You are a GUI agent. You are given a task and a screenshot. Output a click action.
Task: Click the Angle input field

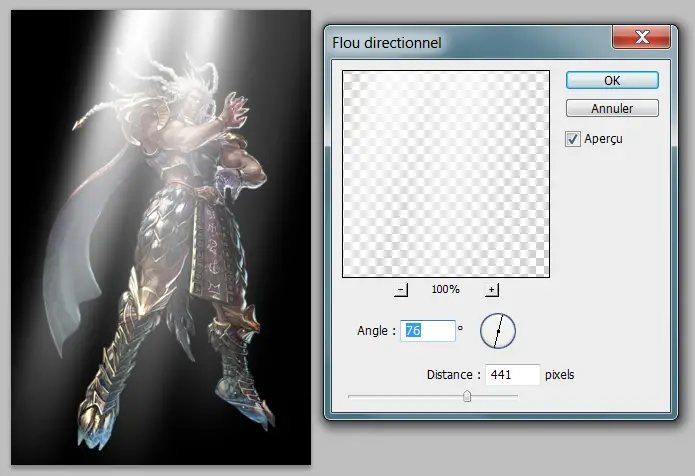428,331
